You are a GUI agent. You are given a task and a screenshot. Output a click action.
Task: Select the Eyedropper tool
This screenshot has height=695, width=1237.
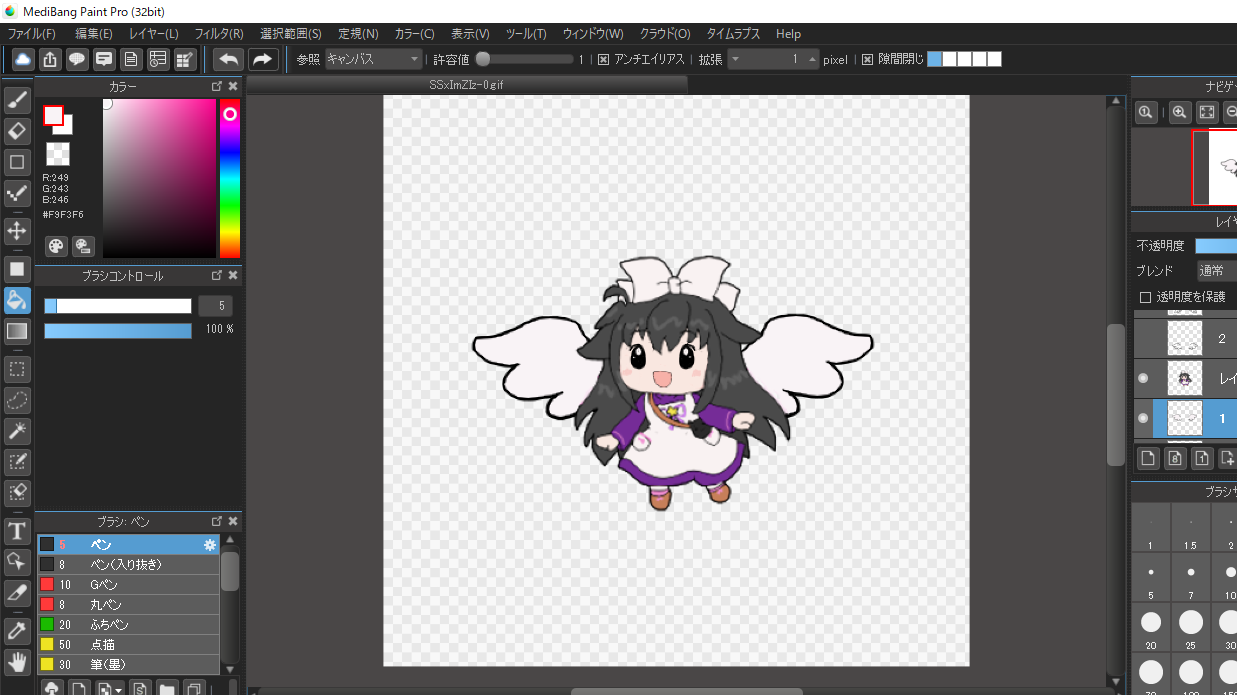[x=17, y=630]
